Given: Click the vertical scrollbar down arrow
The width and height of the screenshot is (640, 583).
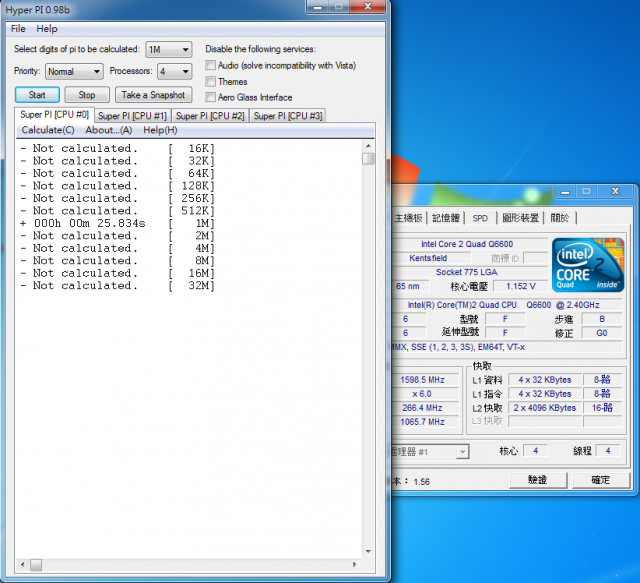Looking at the screenshot, I should click(368, 551).
